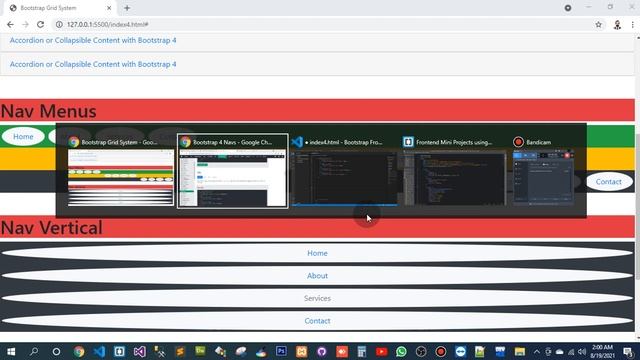Switch to Bandicam window thumbnail
Image resolution: width=640 pixels, height=360 pixels.
[543, 171]
